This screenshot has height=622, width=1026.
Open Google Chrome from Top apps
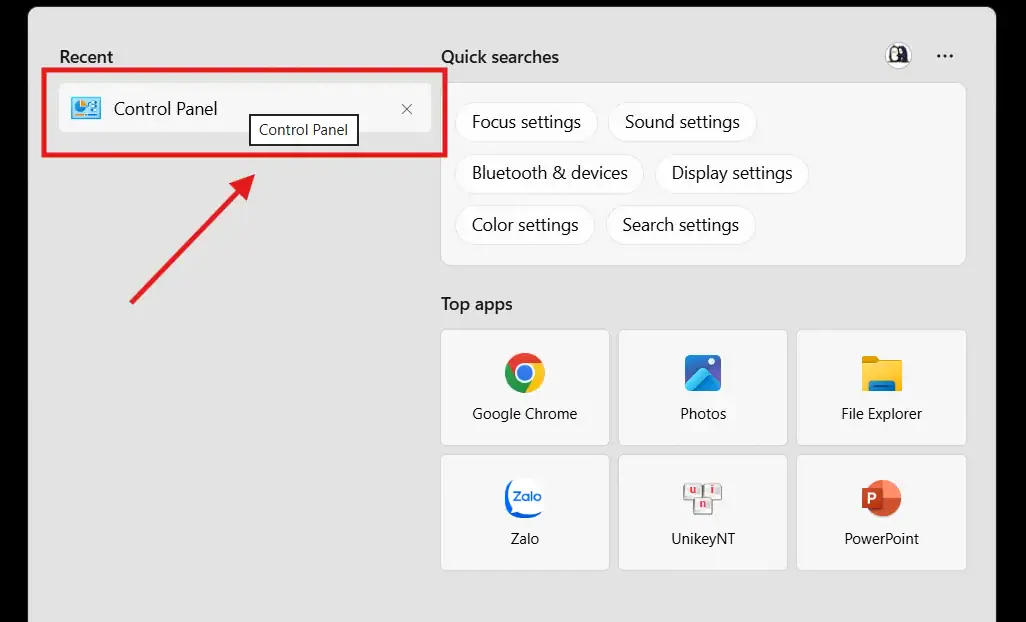coord(524,387)
